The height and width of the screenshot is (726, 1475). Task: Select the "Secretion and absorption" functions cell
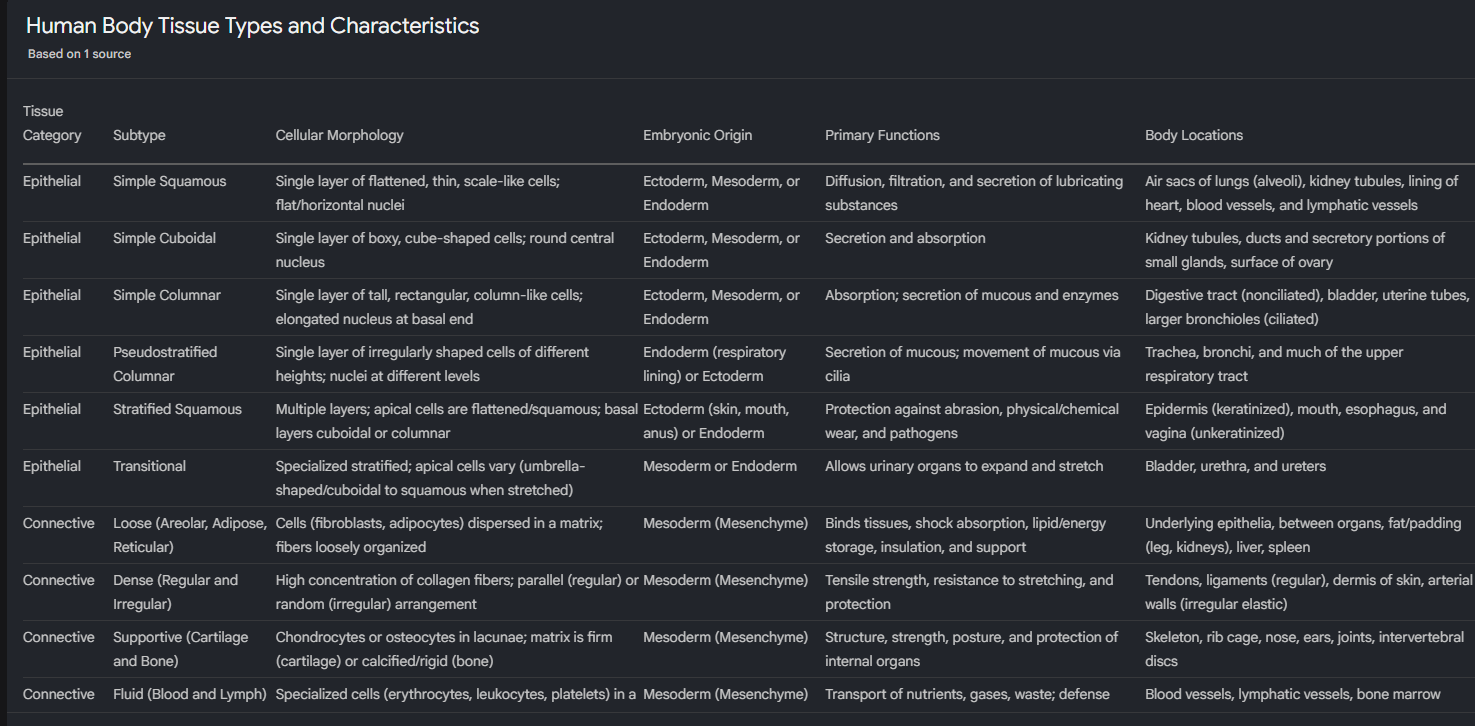click(x=905, y=238)
